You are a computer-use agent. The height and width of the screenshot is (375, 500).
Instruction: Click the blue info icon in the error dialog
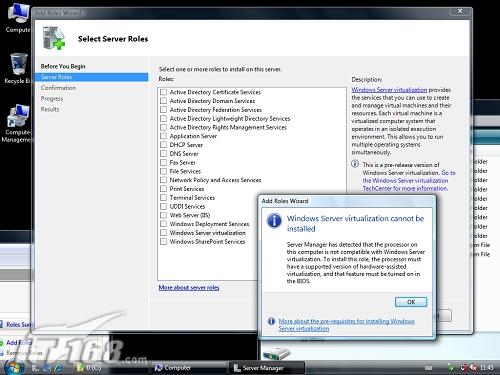[x=274, y=221]
